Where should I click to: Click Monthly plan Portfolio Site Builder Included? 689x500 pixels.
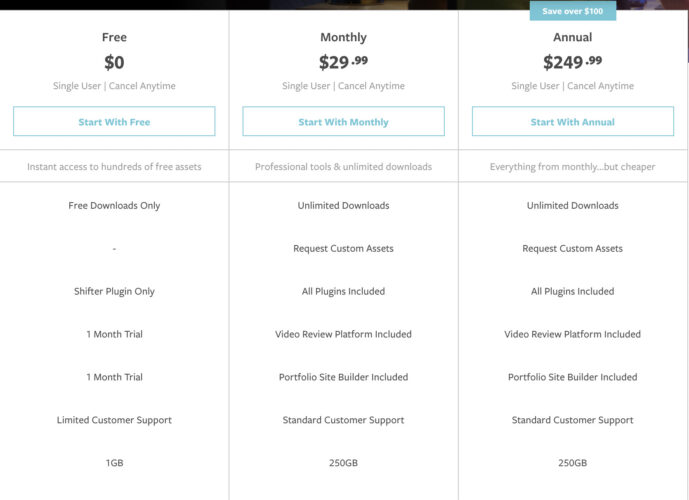point(343,377)
